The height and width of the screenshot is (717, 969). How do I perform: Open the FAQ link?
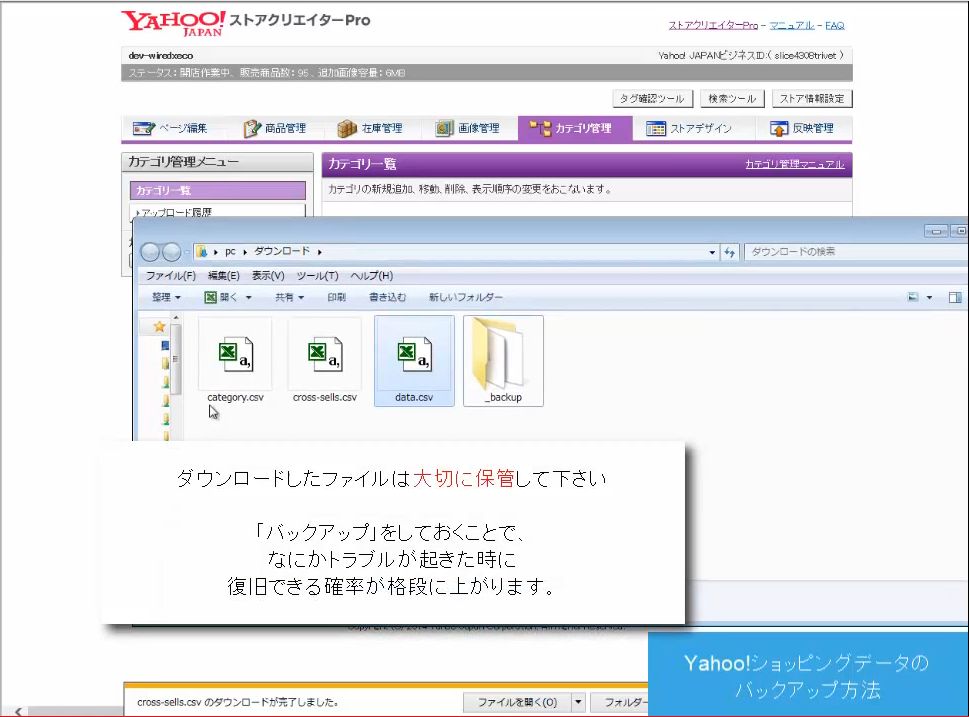(x=834, y=25)
